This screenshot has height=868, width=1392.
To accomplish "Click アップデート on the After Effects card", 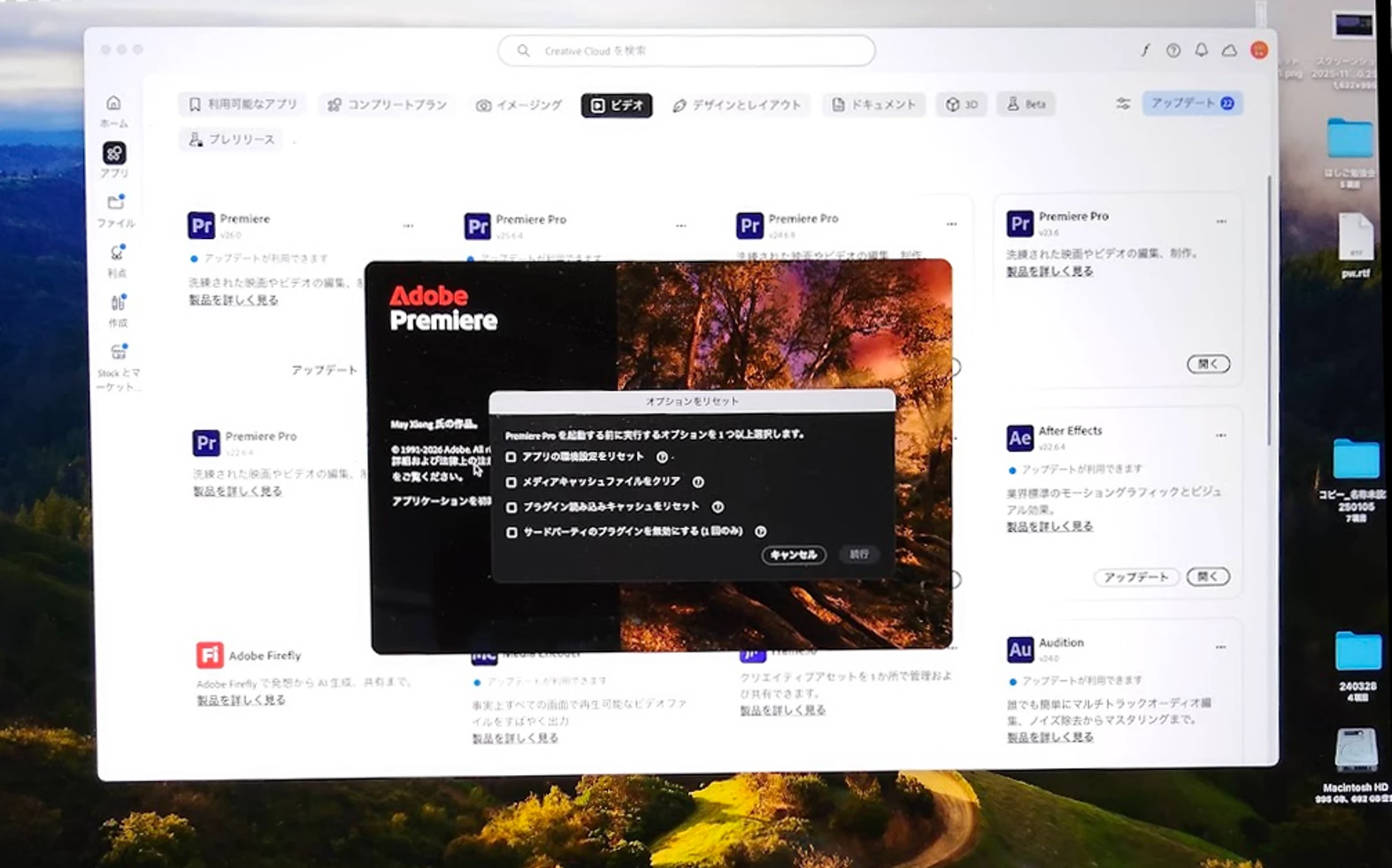I will point(1136,577).
